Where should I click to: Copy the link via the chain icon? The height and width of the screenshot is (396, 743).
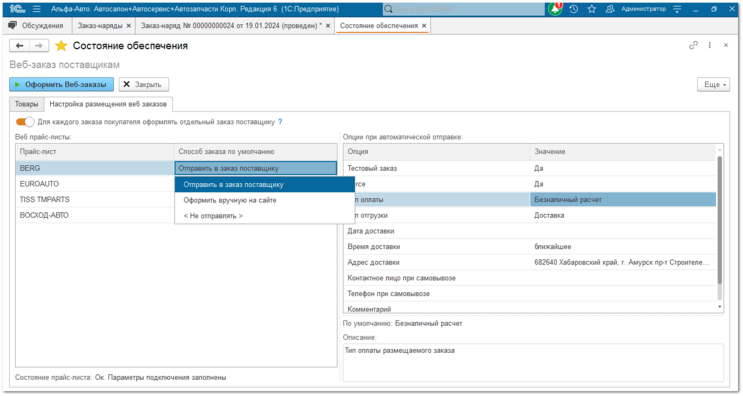(693, 45)
